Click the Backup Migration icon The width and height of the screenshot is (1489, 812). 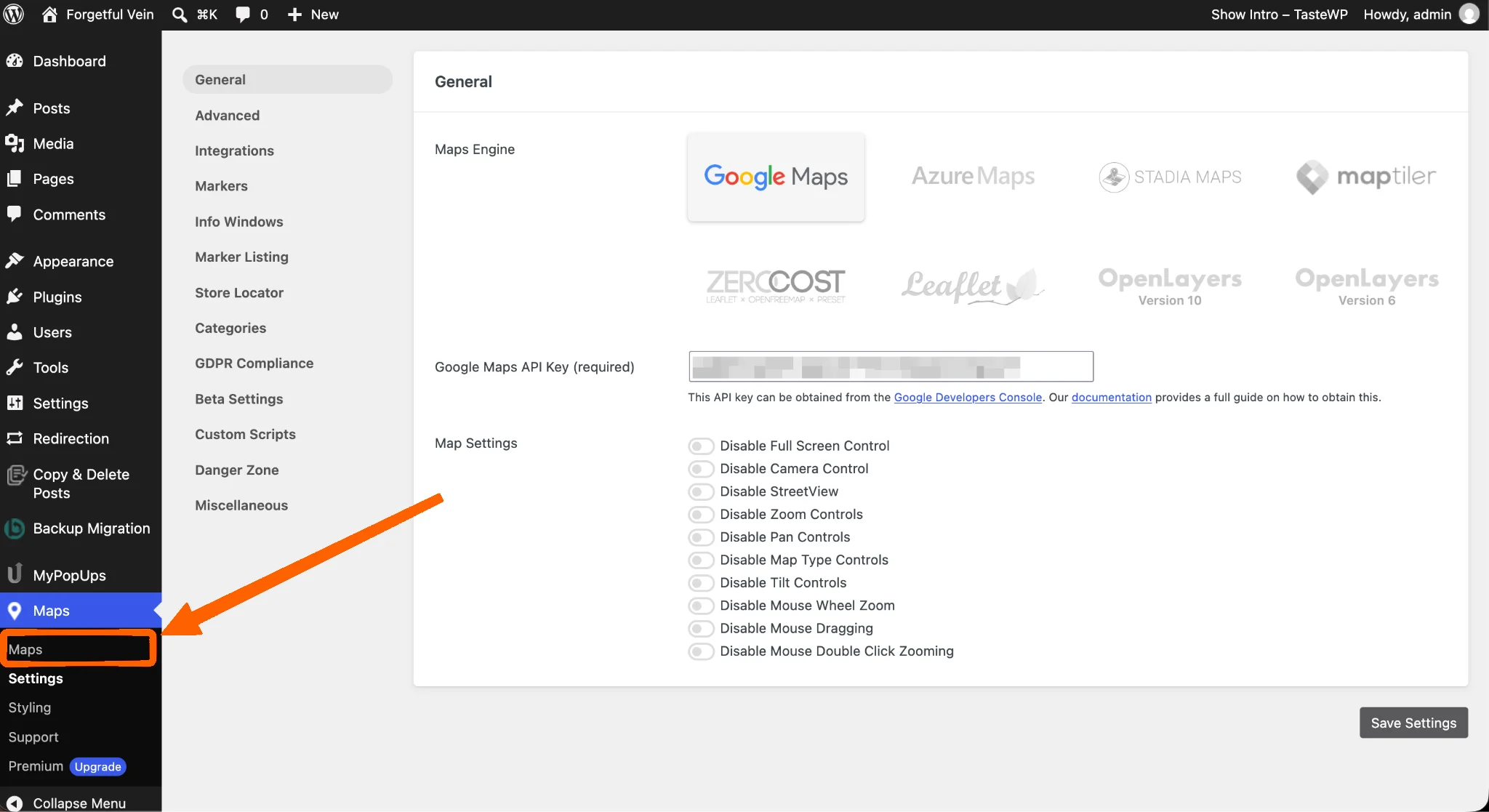[x=15, y=528]
